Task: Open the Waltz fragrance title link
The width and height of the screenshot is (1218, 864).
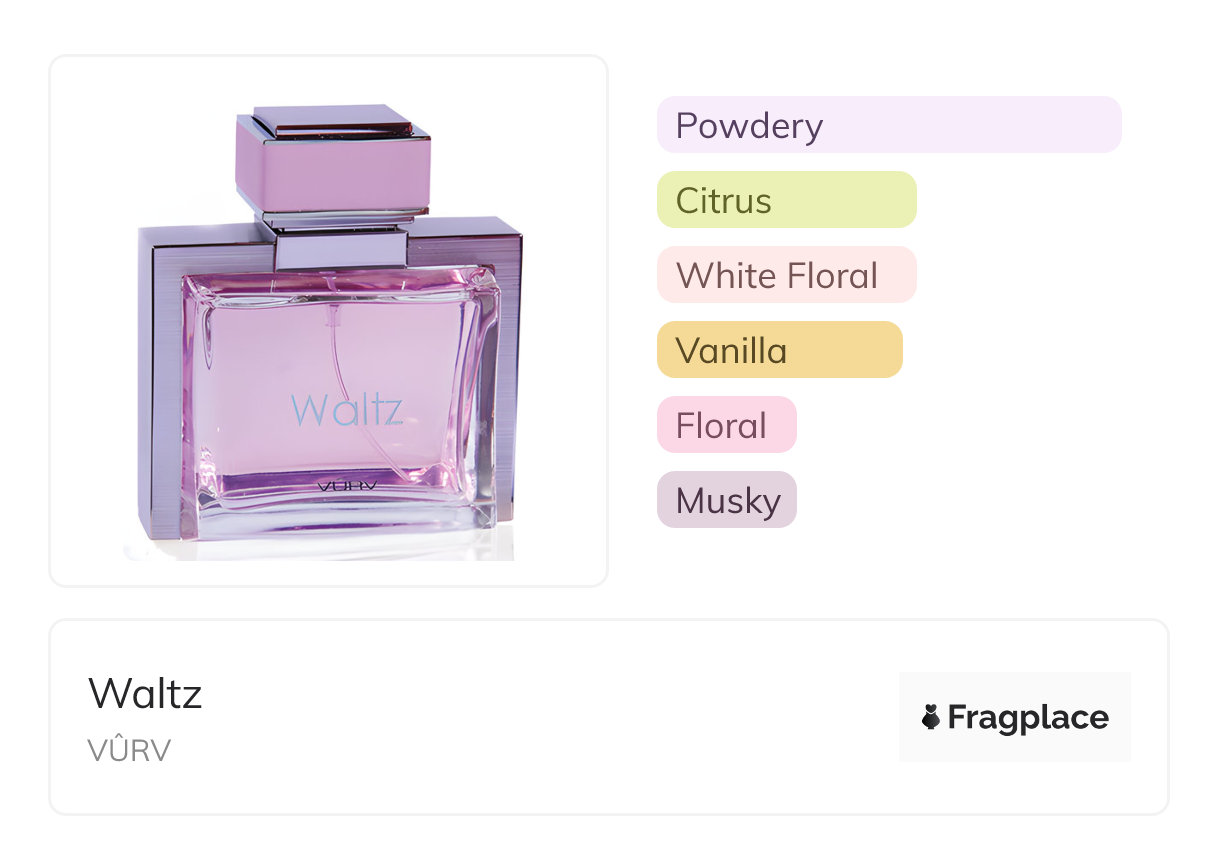Action: coord(145,693)
